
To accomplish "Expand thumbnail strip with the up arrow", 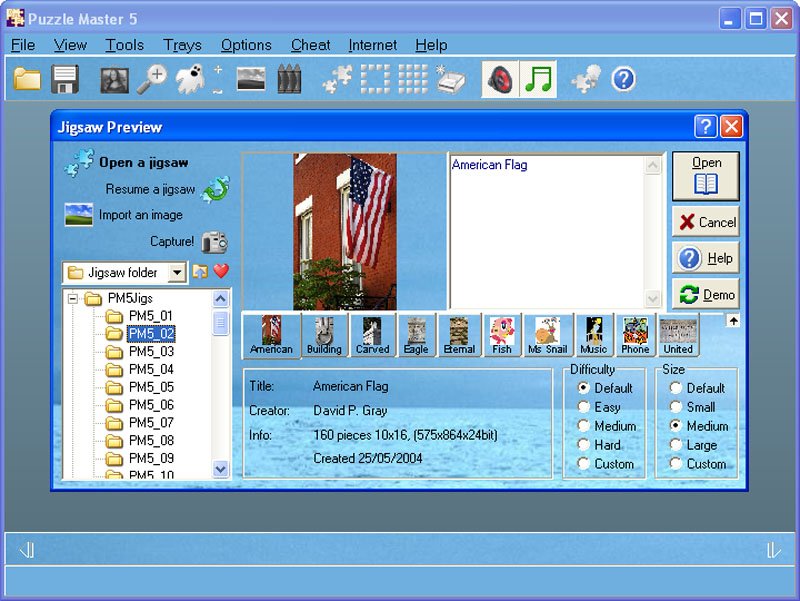I will pos(733,320).
